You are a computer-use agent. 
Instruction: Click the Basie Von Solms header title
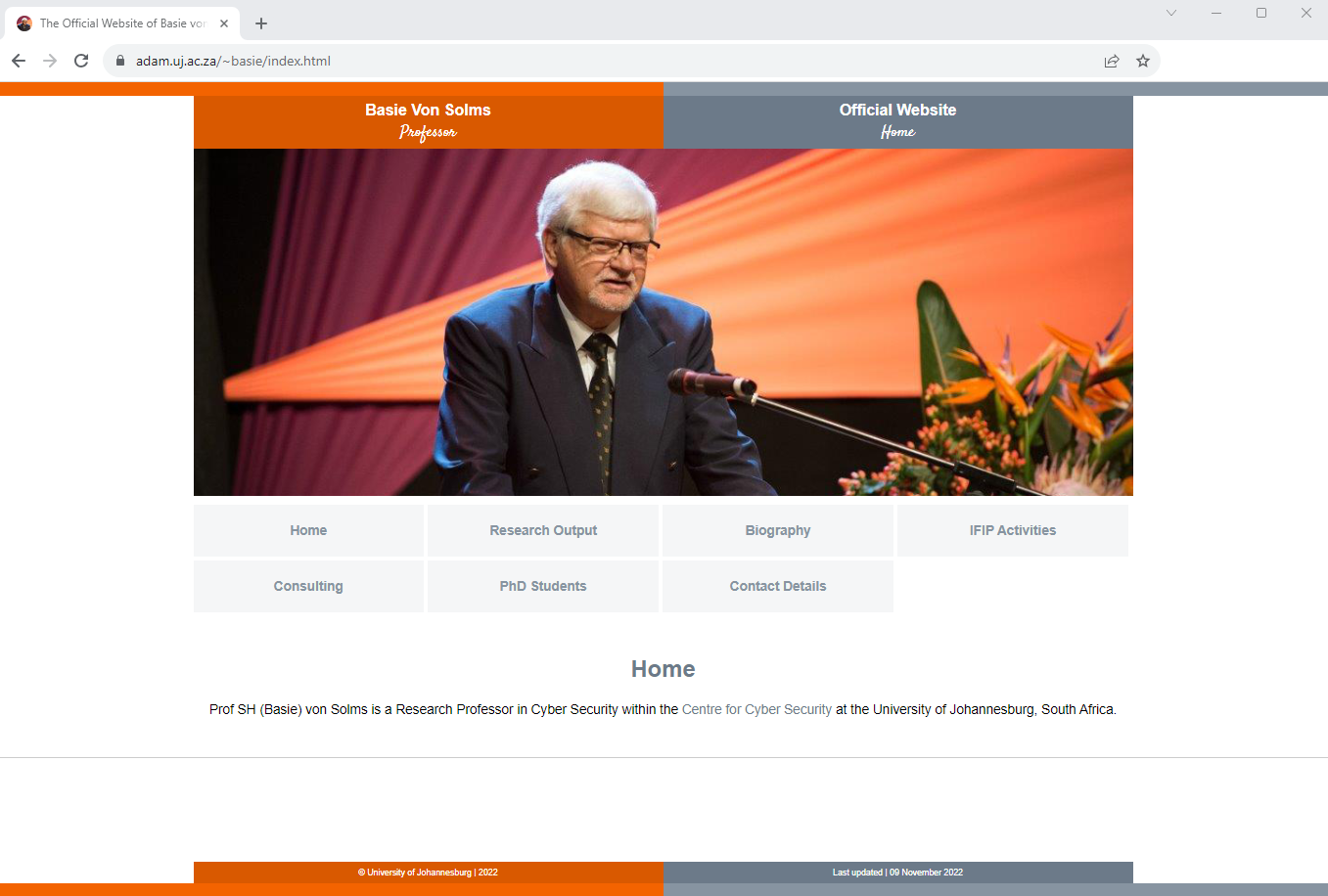point(428,110)
